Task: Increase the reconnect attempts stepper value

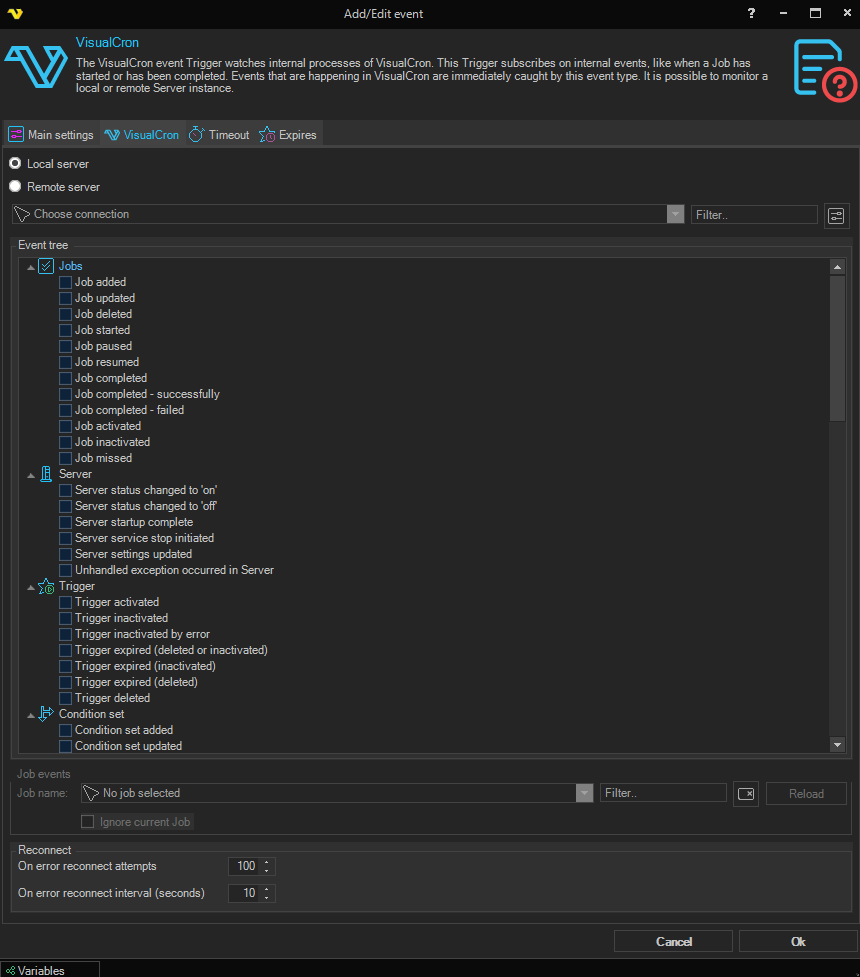Action: tap(267, 862)
